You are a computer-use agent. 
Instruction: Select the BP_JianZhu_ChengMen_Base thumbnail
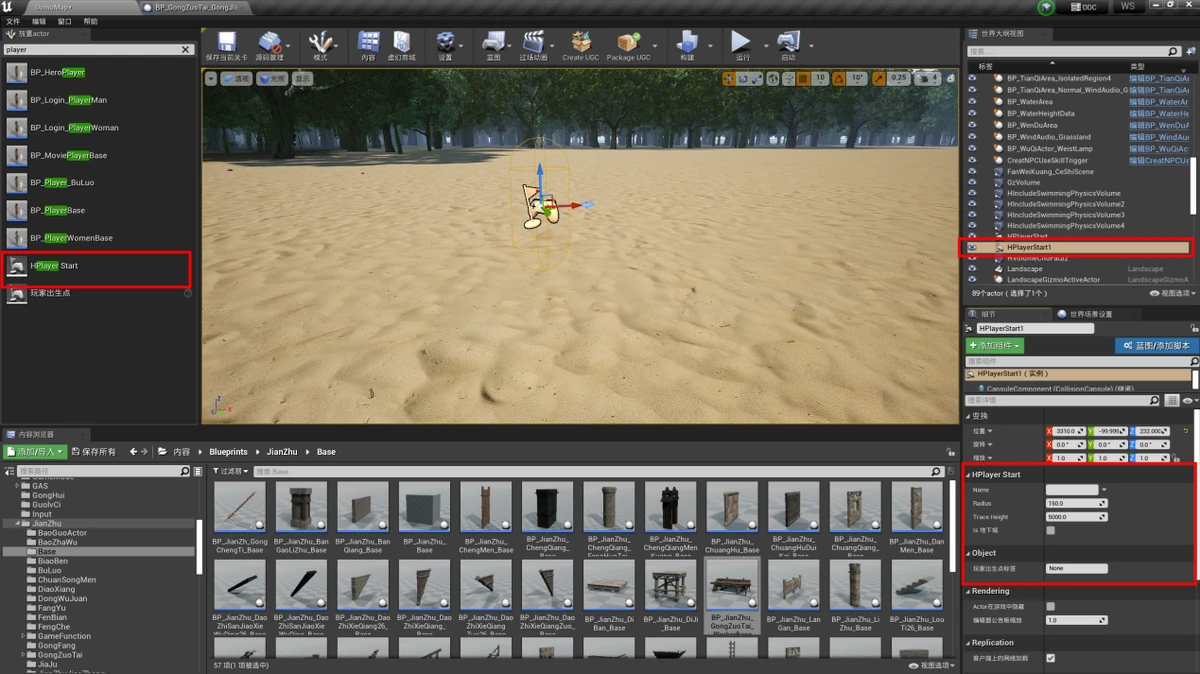[x=486, y=507]
